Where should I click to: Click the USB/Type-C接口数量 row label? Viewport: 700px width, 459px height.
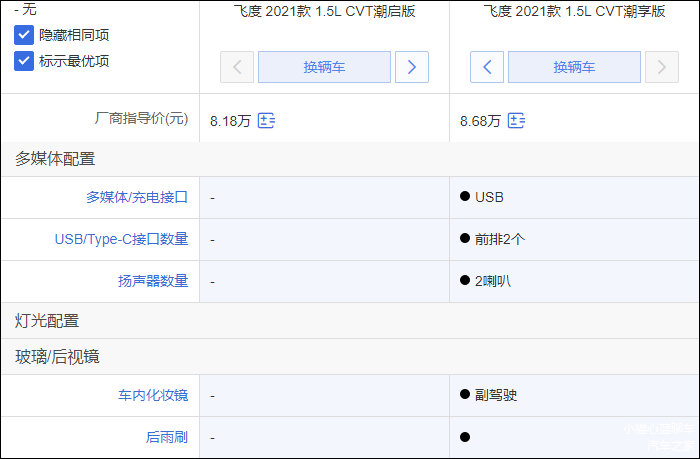121,239
